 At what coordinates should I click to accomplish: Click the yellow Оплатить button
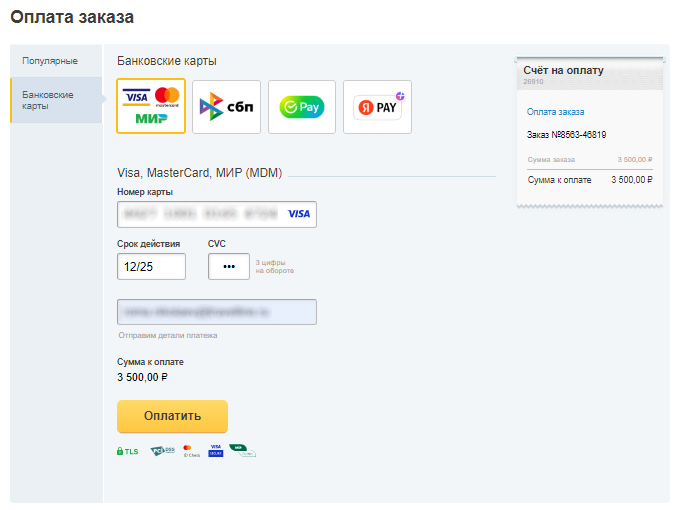click(x=172, y=416)
